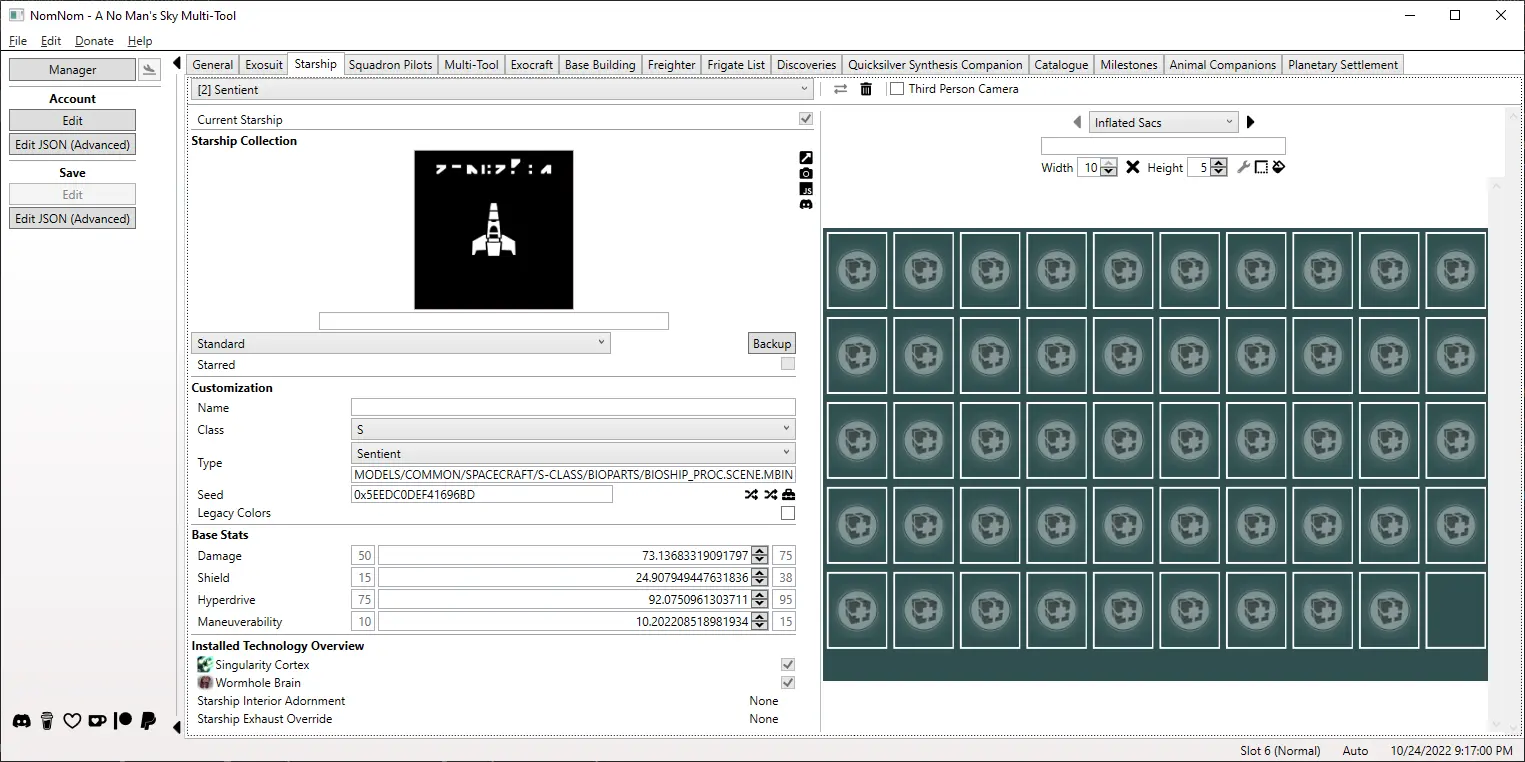This screenshot has width=1525, height=762.
Task: Click the swap starship arrows icon
Action: point(840,89)
